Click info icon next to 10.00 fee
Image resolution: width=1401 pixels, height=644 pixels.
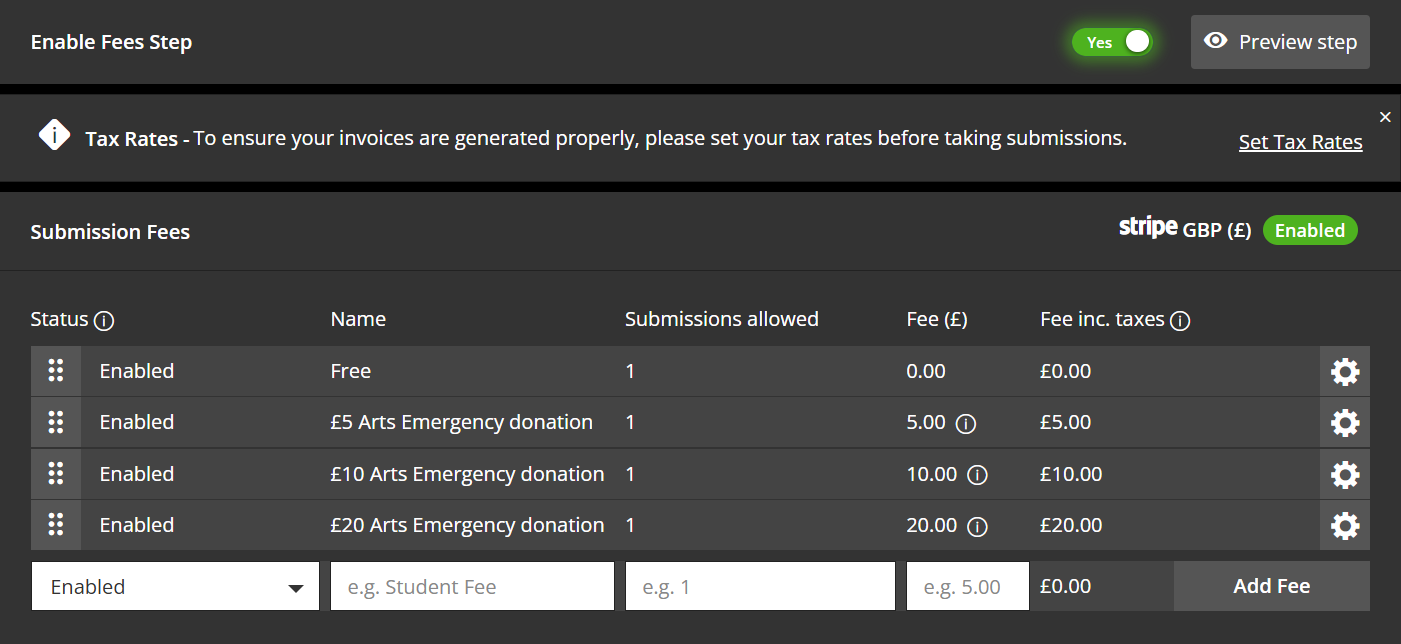(977, 475)
